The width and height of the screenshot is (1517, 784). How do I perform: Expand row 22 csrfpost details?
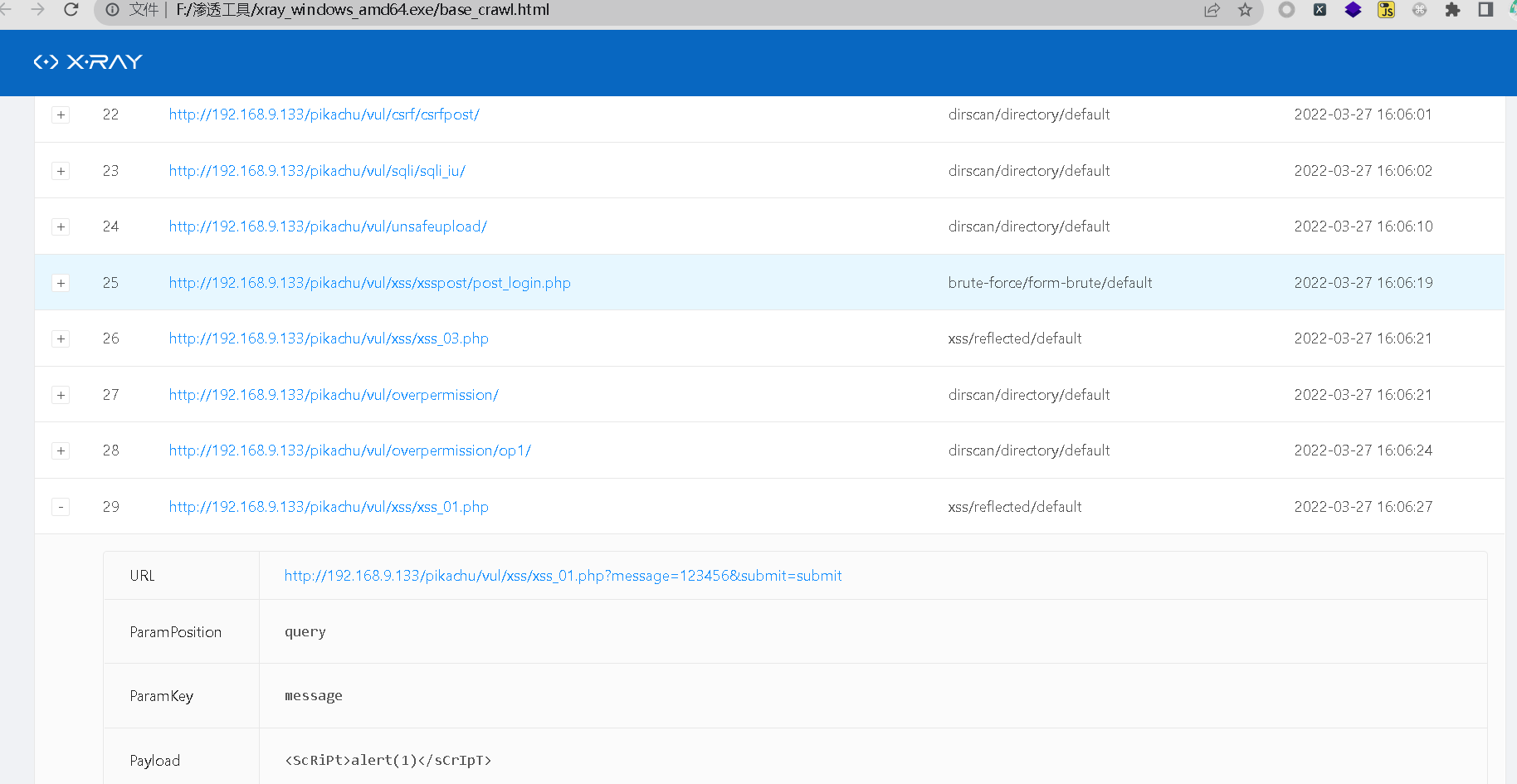coord(61,115)
